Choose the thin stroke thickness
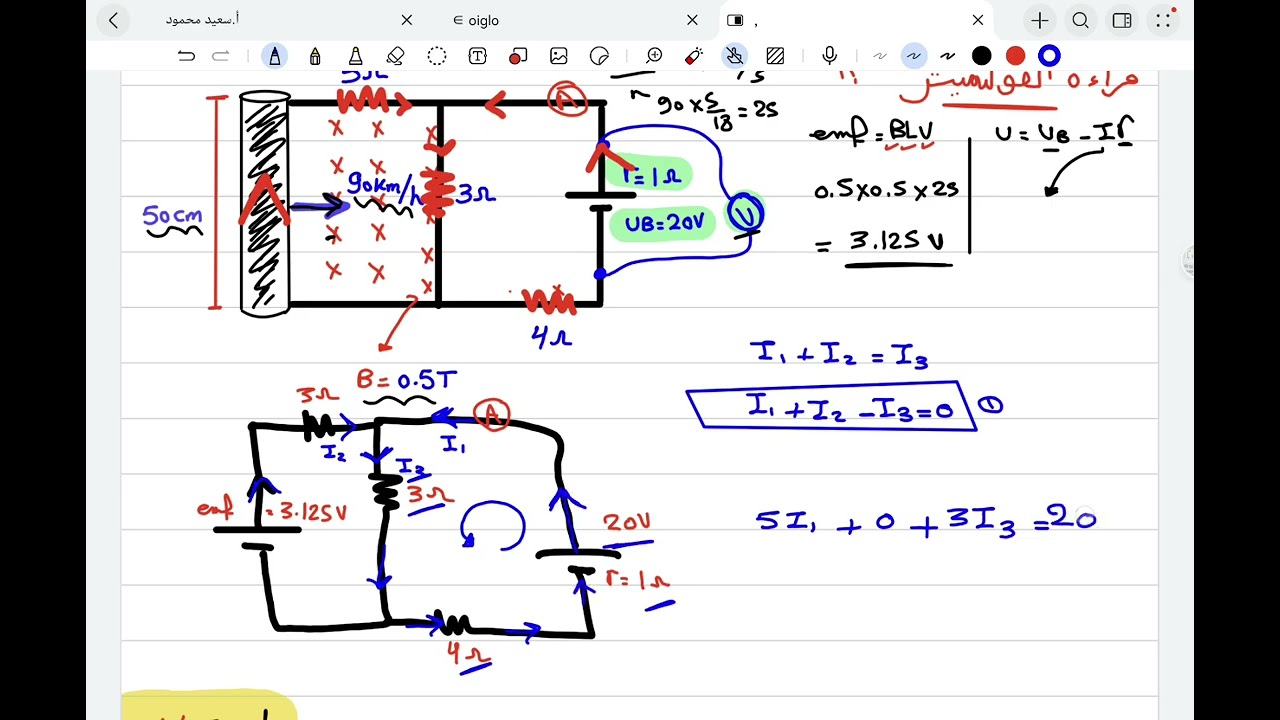Viewport: 1280px width, 720px height. tap(880, 56)
